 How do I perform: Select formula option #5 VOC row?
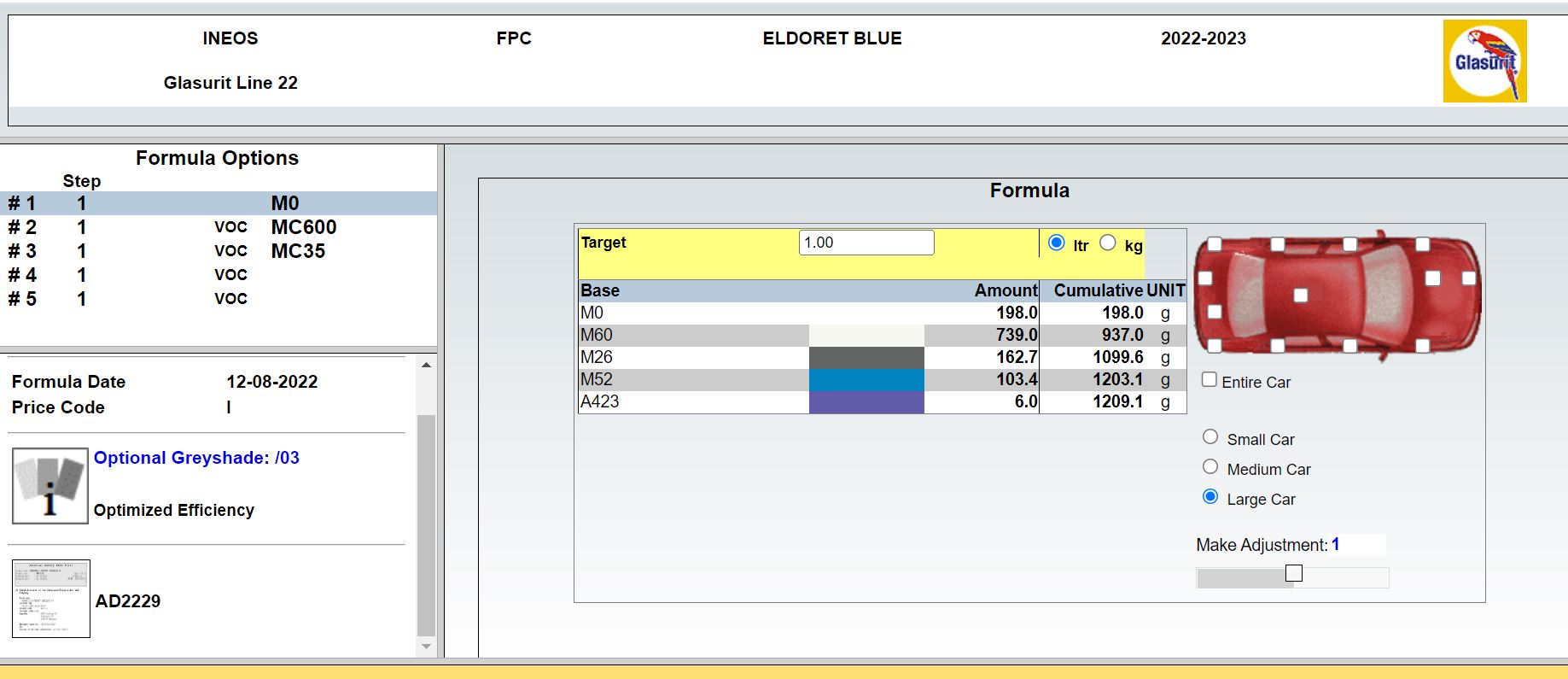(x=219, y=299)
